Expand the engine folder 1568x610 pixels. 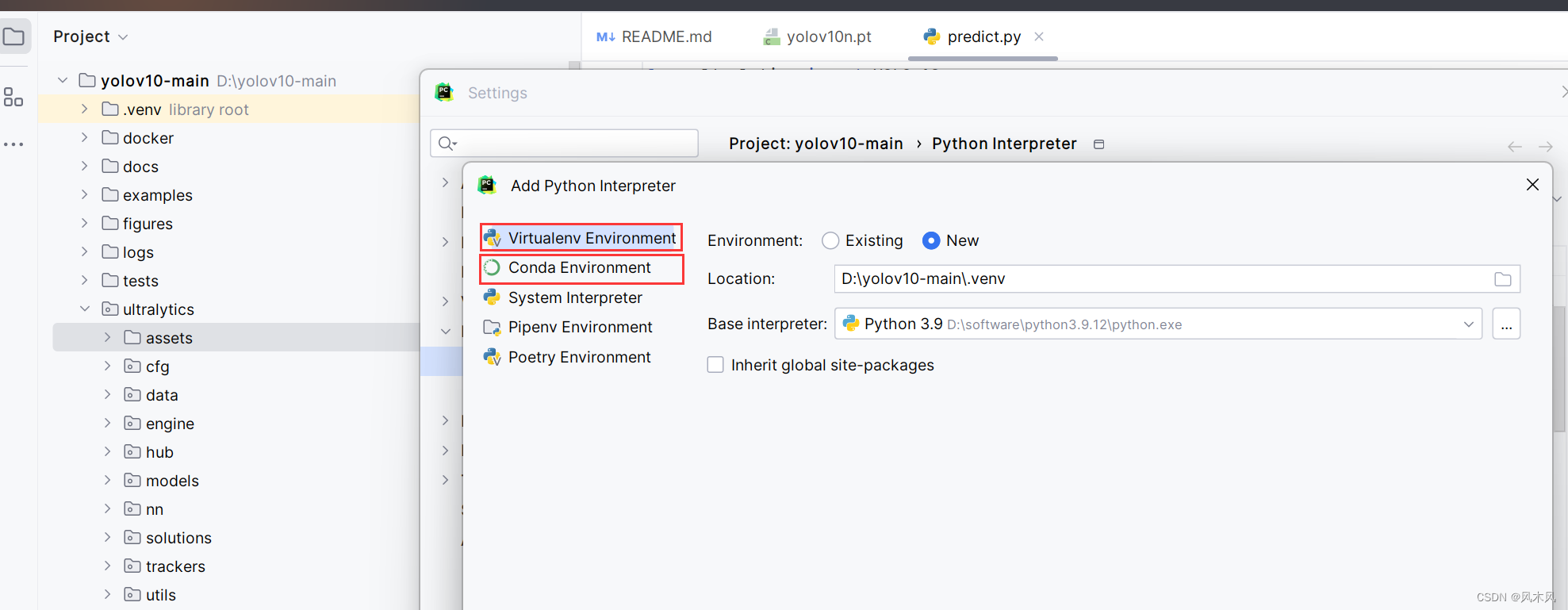[107, 423]
